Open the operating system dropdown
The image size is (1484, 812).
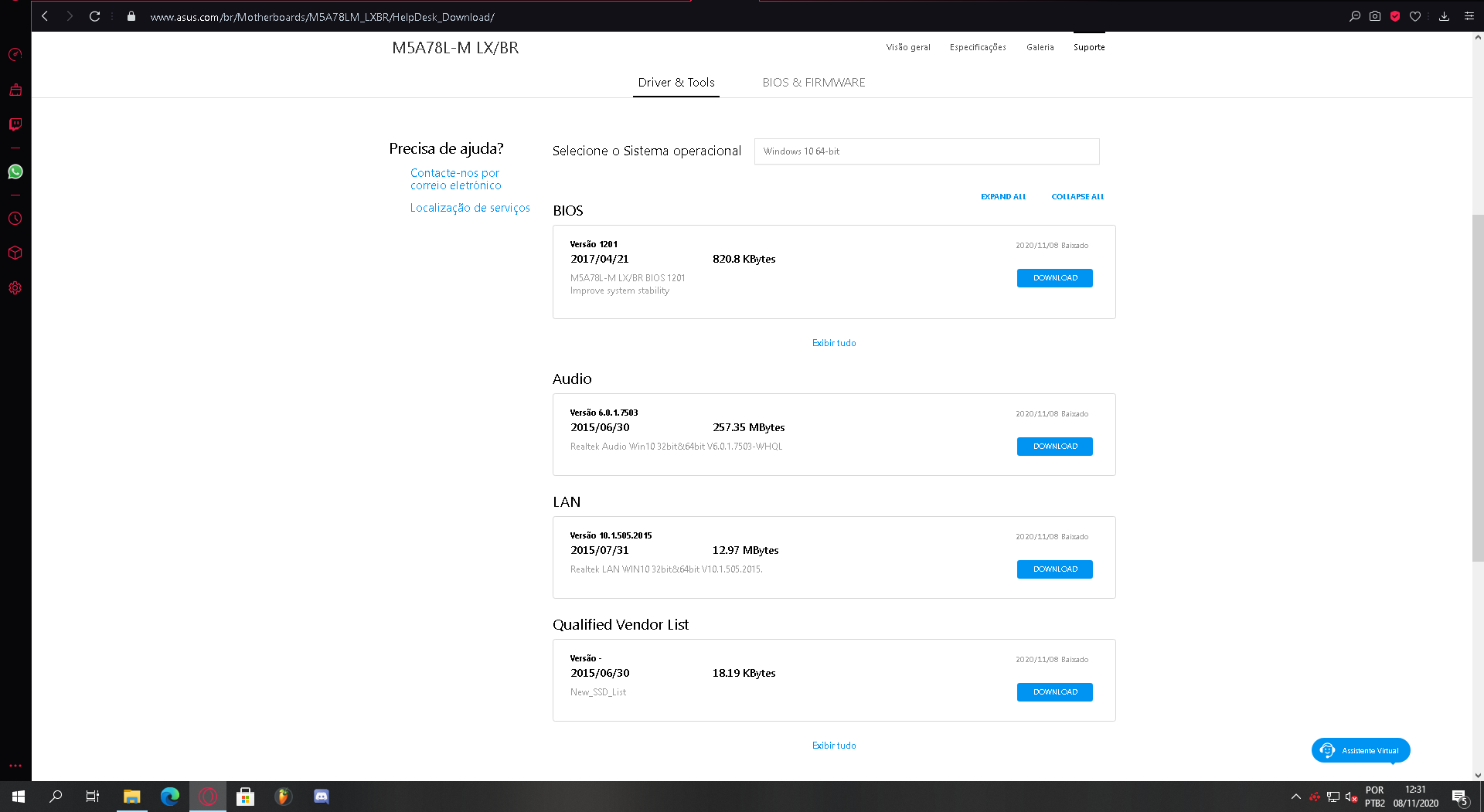(x=927, y=151)
